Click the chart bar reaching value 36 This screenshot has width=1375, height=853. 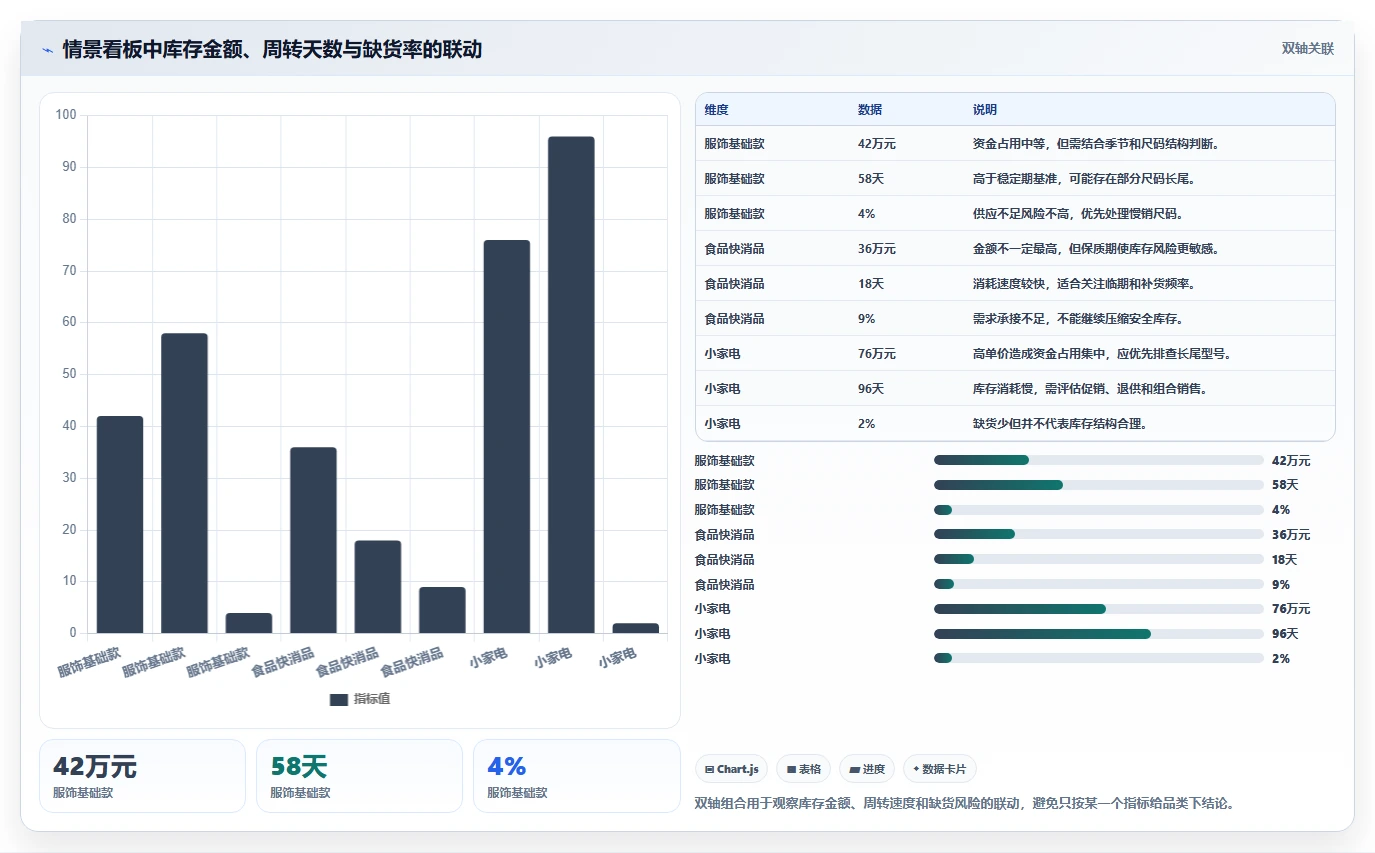point(313,540)
